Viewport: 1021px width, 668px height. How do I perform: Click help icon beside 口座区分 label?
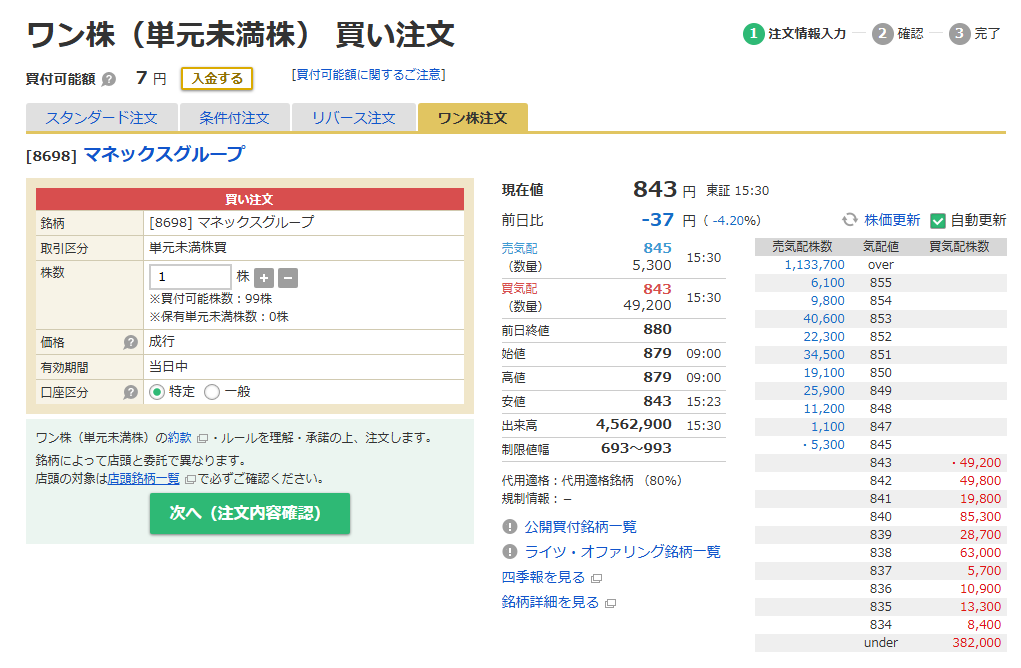(130, 393)
